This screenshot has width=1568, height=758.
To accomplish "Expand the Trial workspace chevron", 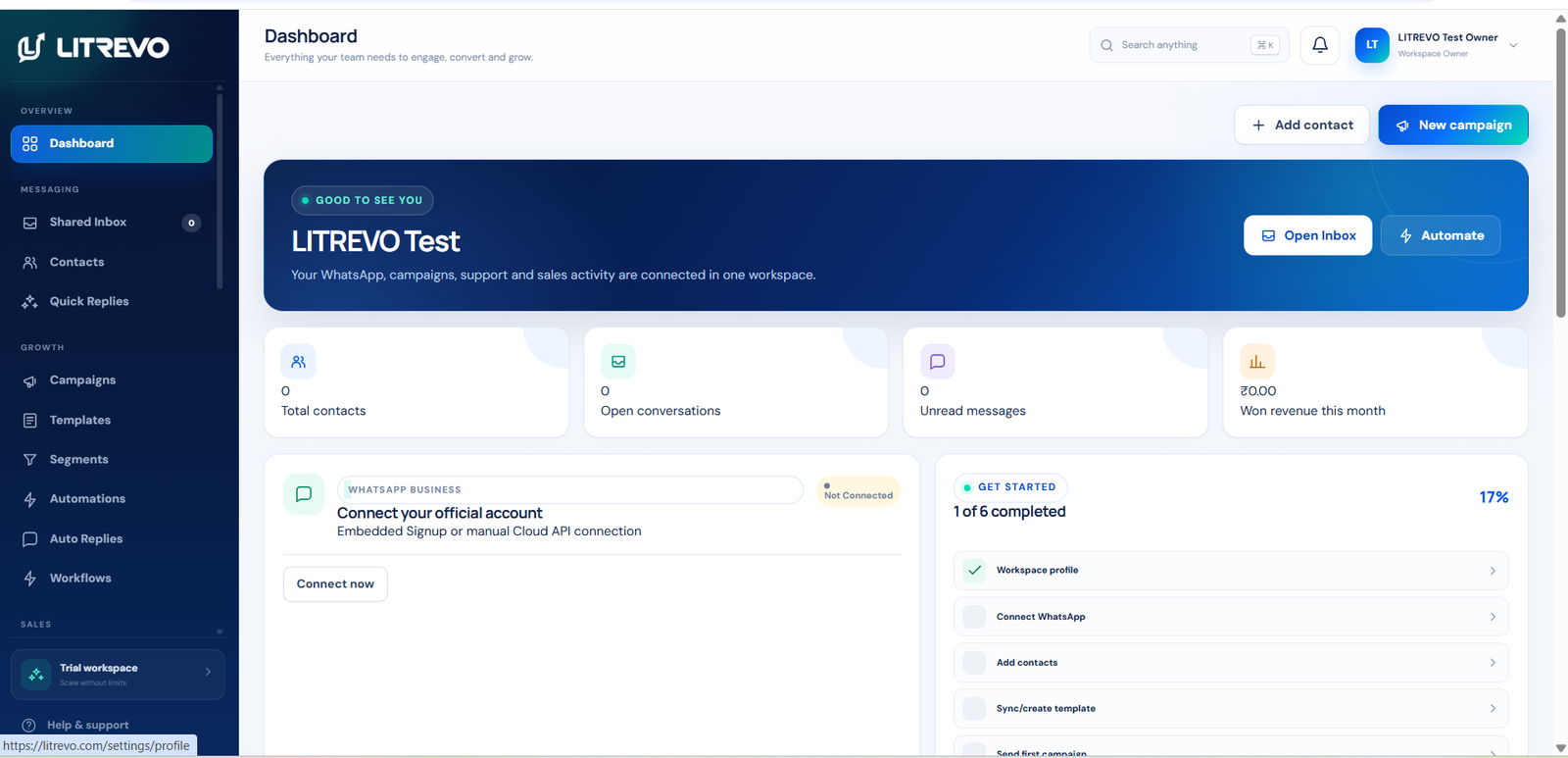I will click(x=208, y=672).
